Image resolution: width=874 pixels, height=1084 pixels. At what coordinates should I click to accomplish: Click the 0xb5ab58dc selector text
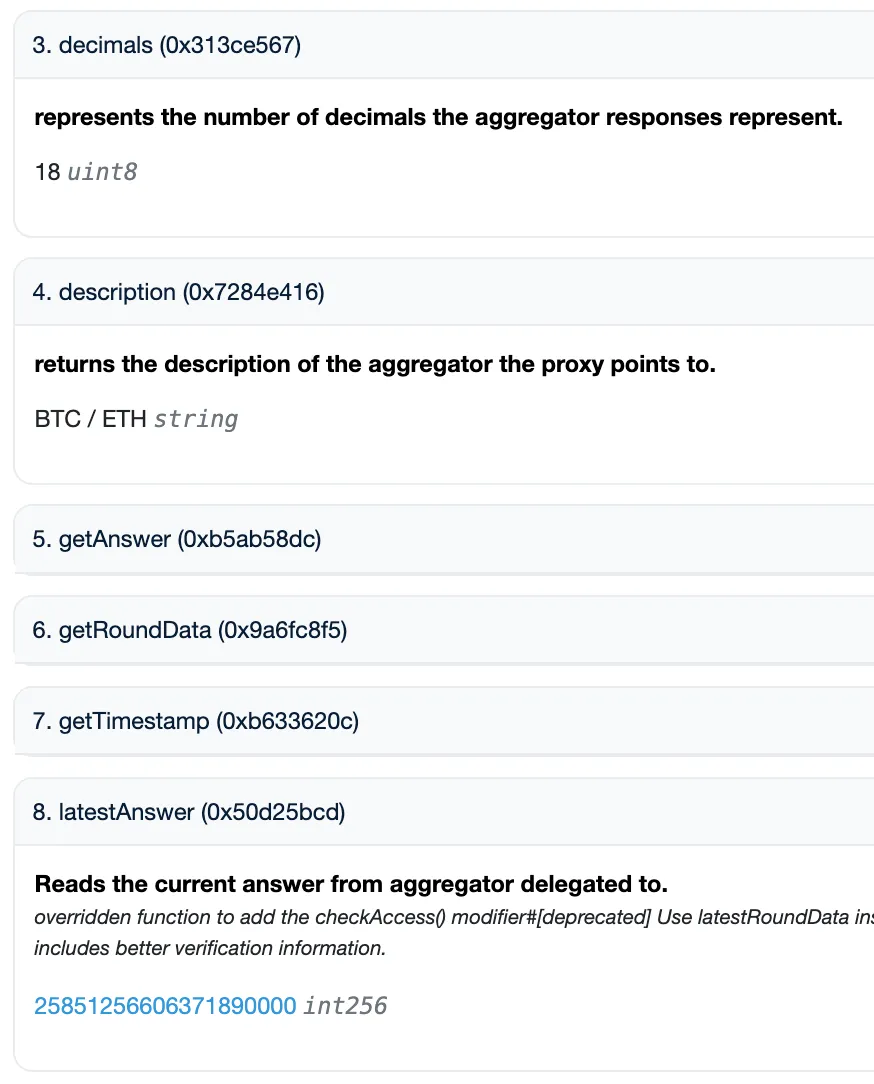click(x=249, y=539)
